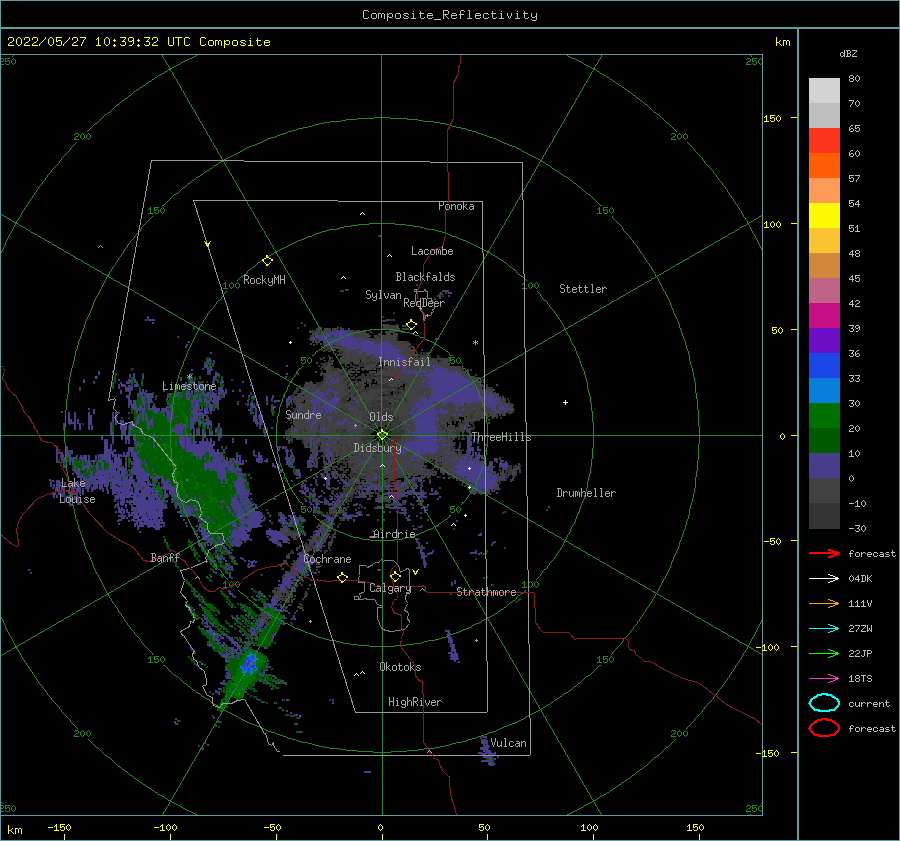Click the Stettler city label
Screen dimensions: 900x841
click(583, 289)
